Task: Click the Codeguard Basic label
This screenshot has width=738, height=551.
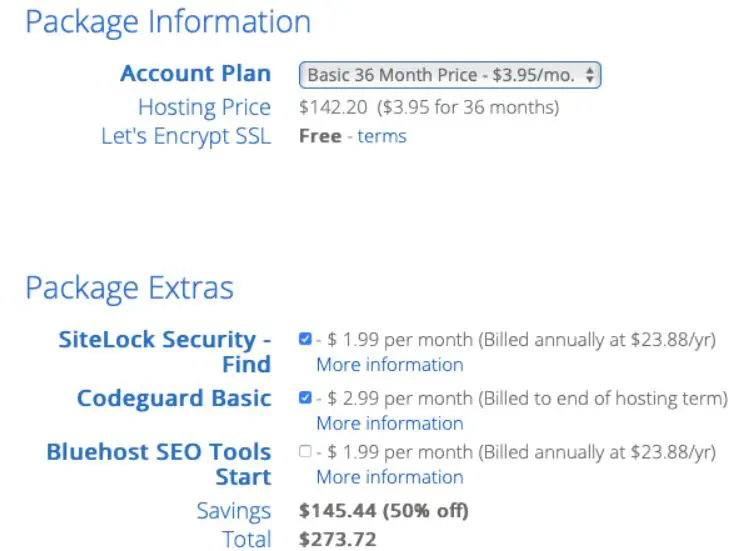Action: click(174, 398)
